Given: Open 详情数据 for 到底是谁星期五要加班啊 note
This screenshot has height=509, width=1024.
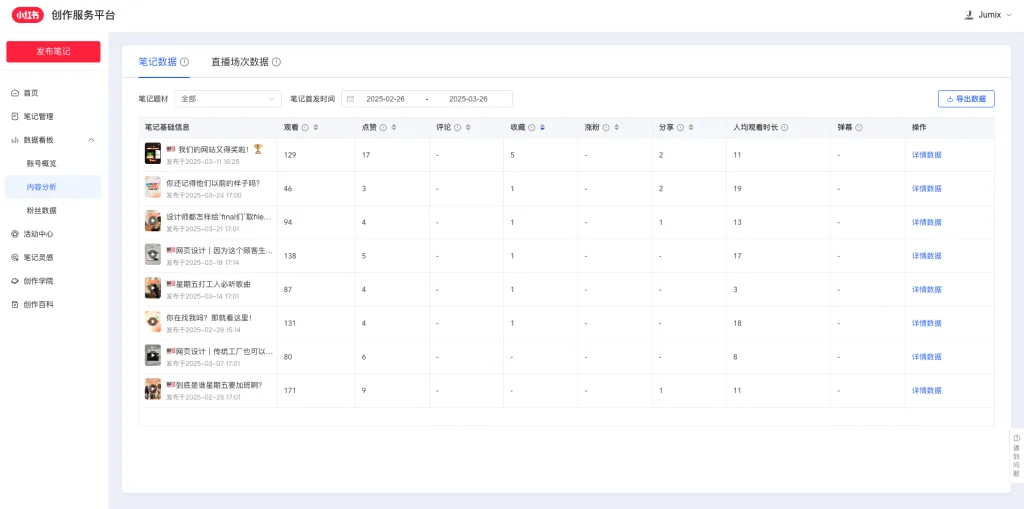Looking at the screenshot, I should click(927, 391).
